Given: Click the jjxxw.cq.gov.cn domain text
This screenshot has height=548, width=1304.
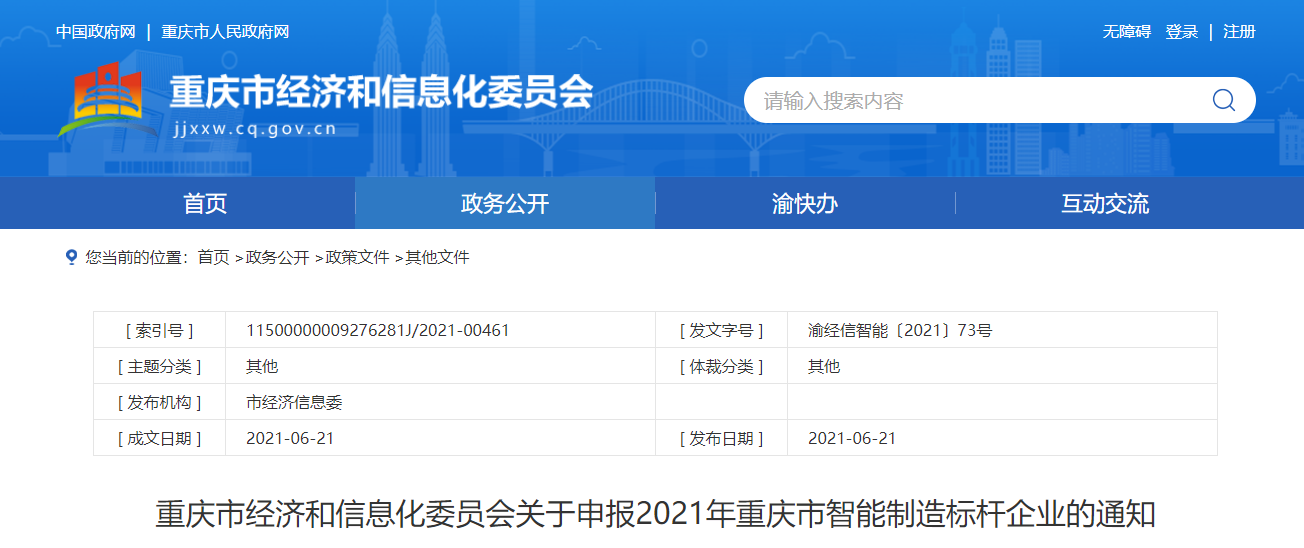Looking at the screenshot, I should (254, 129).
